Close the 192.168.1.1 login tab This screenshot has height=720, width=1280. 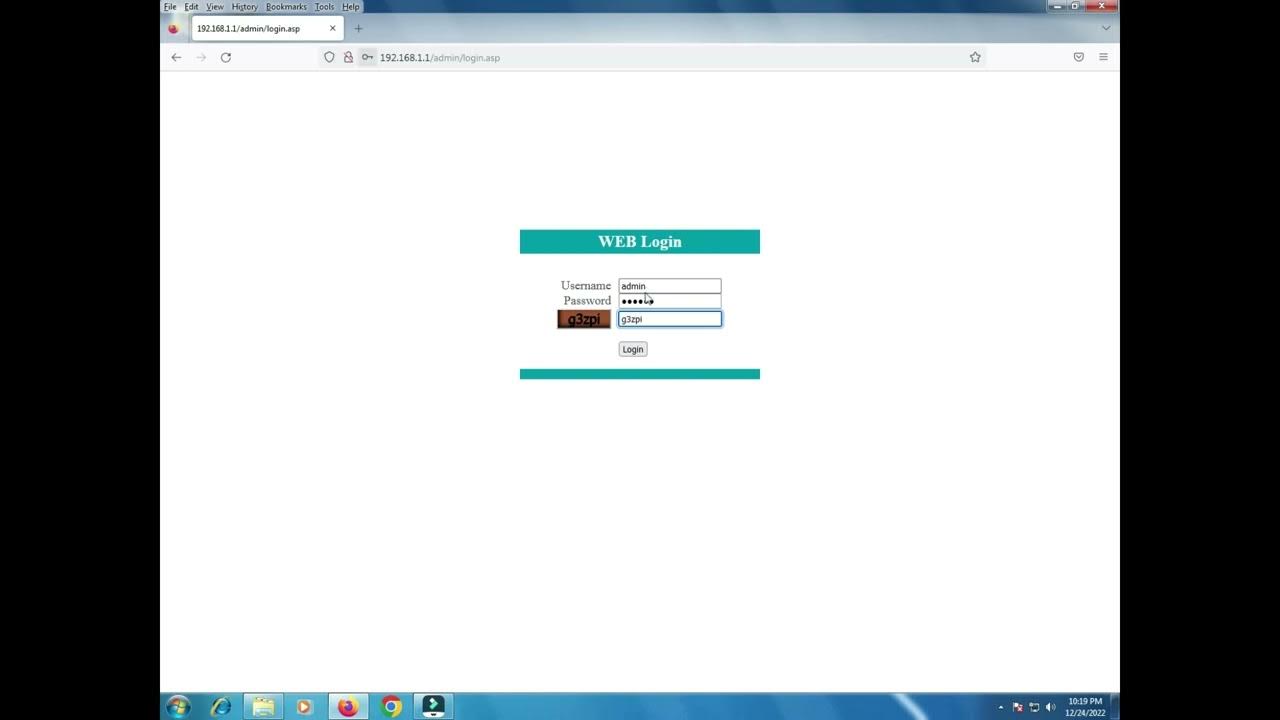[333, 28]
